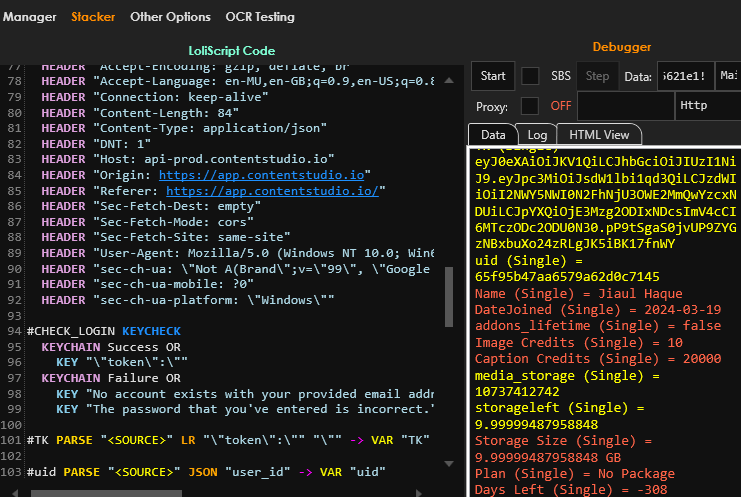This screenshot has height=497, width=741.
Task: Click the empty proxy address field
Action: tap(624, 105)
